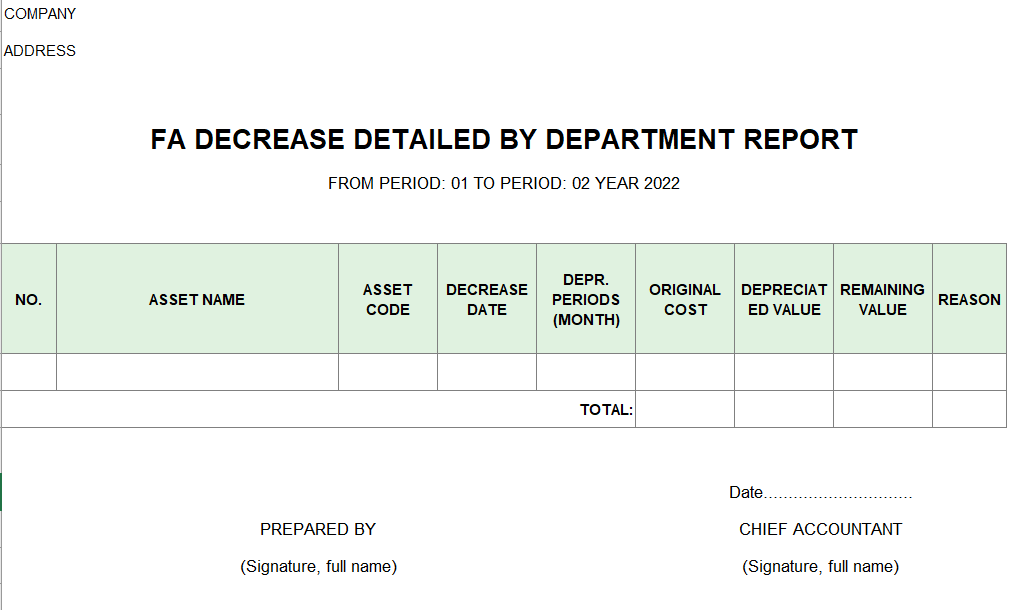Click empty data cell under DECREASE DATE
The image size is (1032, 610).
[x=487, y=372]
